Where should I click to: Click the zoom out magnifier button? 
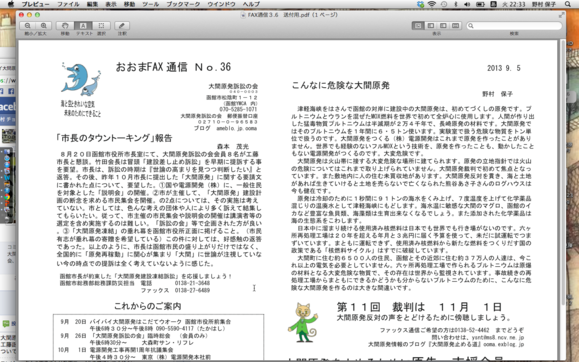(28, 25)
